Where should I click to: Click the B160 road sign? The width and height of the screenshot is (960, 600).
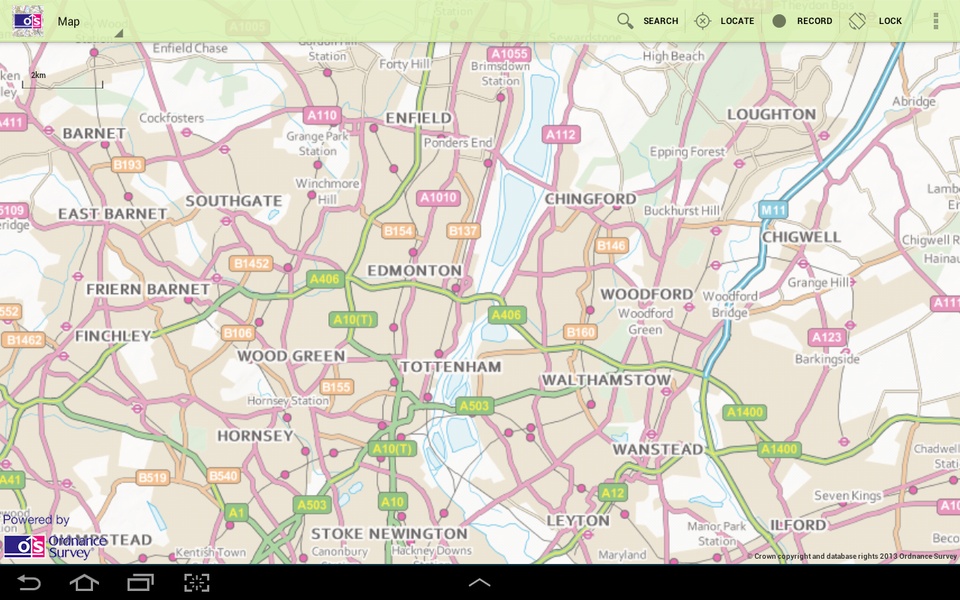tap(580, 332)
